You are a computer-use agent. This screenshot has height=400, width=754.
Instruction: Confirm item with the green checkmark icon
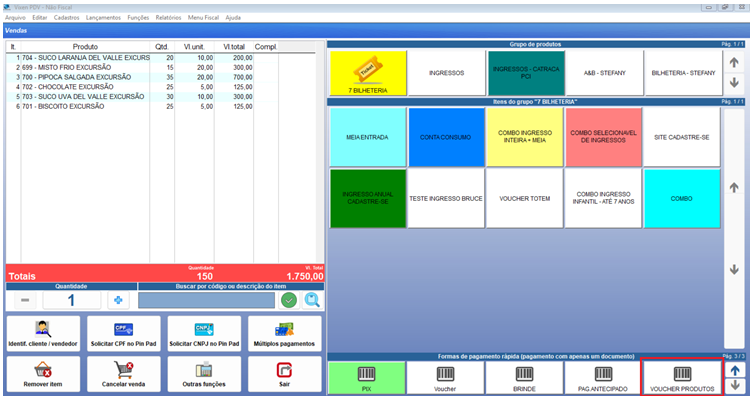tap(289, 300)
